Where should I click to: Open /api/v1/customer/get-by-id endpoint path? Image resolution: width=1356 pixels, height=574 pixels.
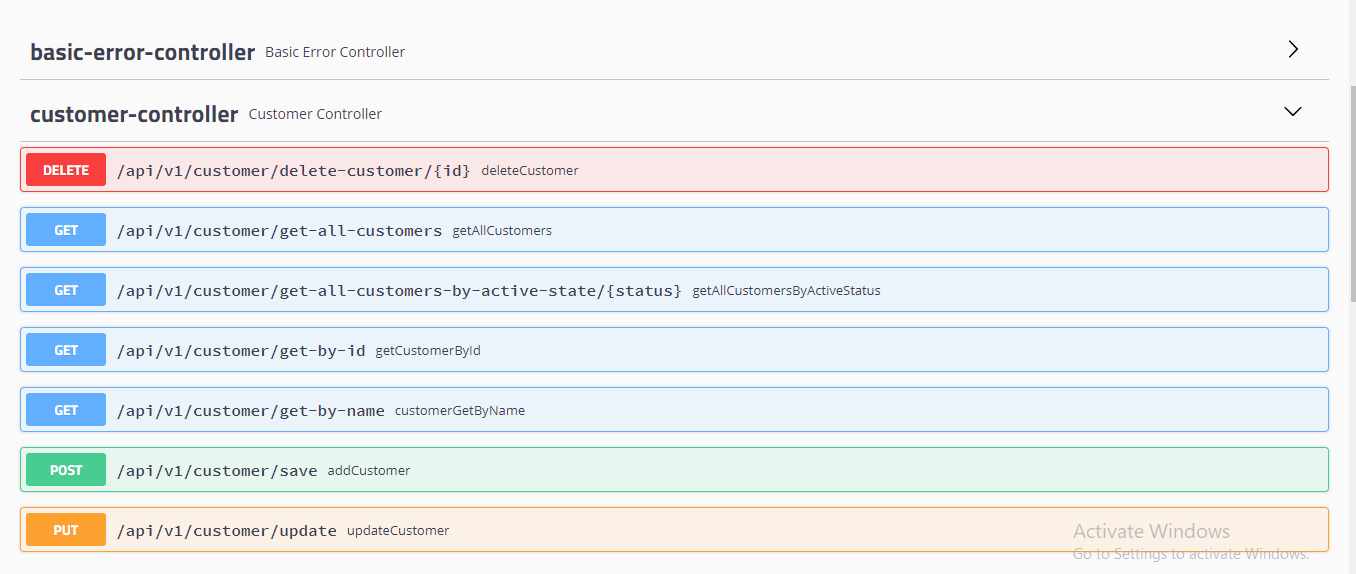pyautogui.click(x=241, y=351)
